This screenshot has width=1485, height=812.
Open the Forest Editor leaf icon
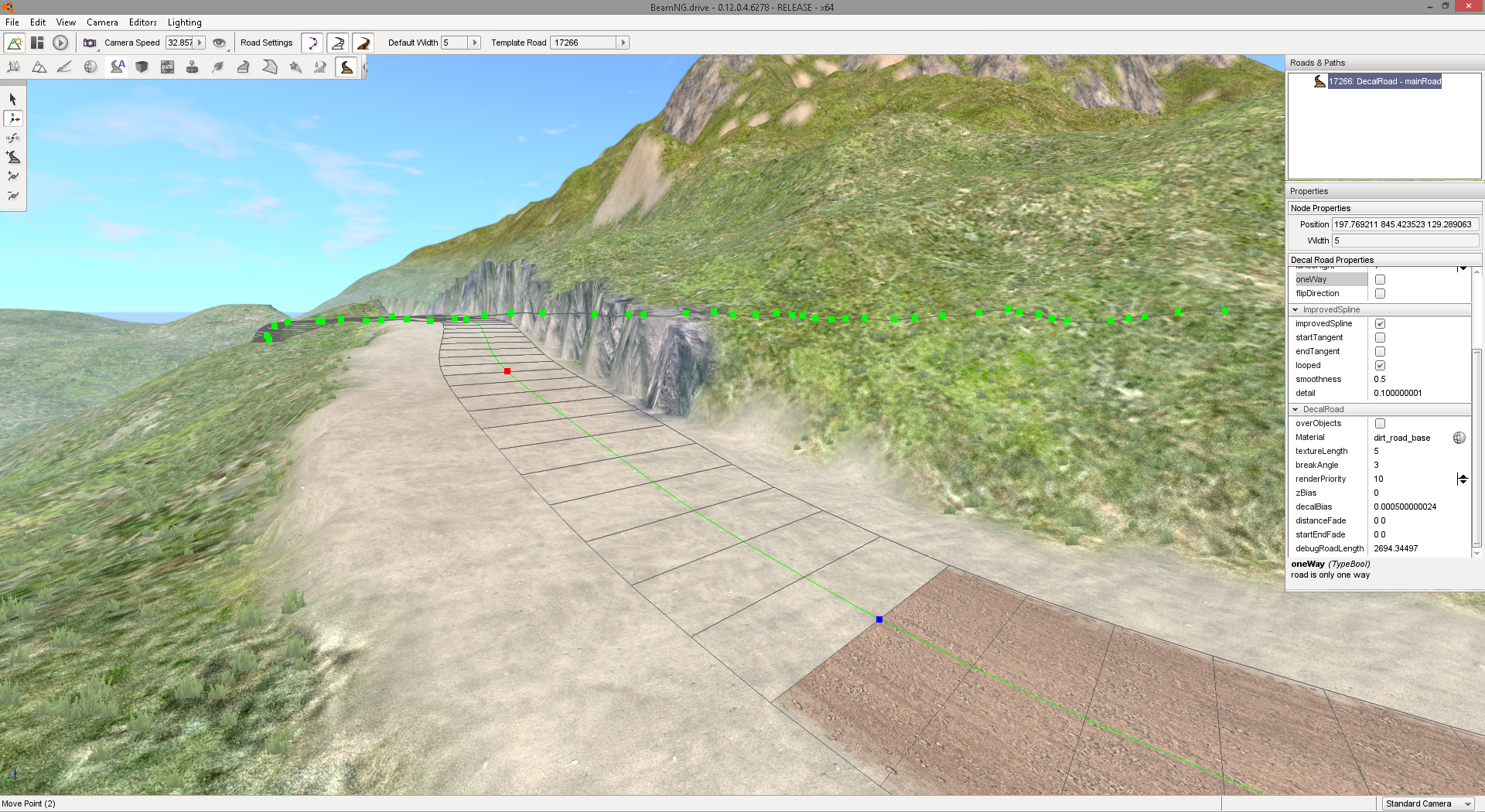(218, 67)
